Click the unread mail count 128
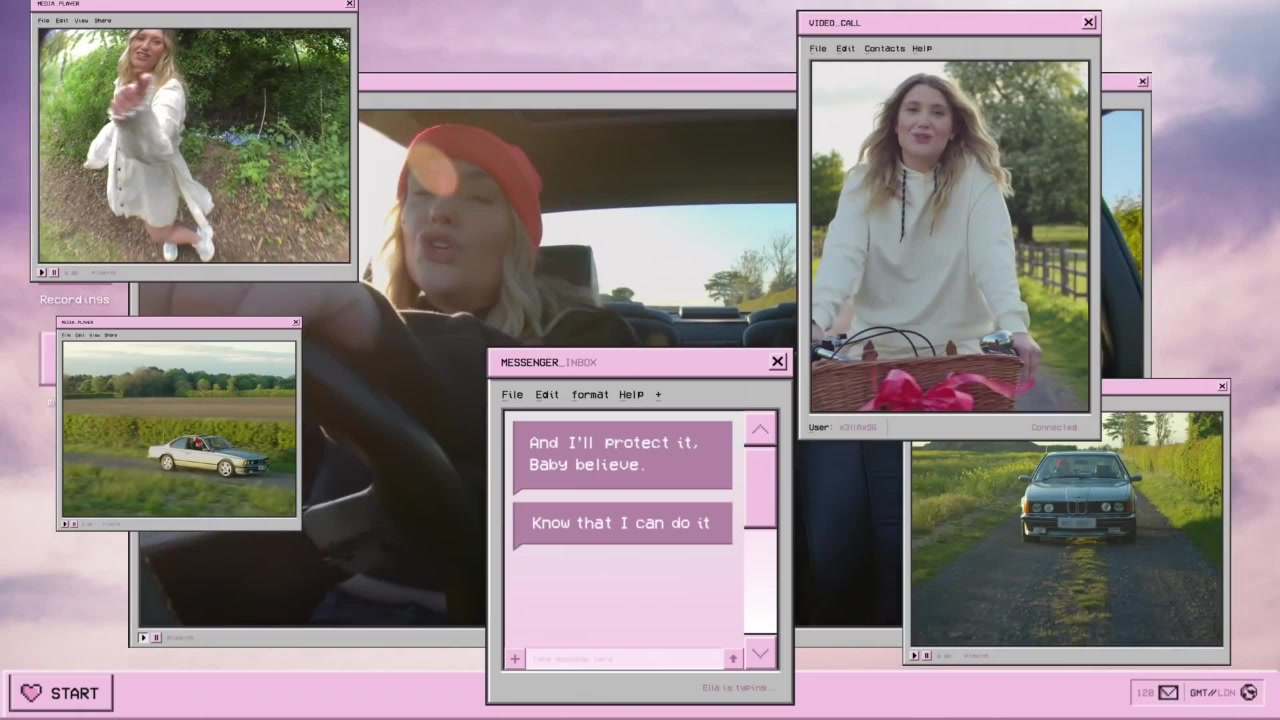This screenshot has width=1280, height=720. 1145,692
